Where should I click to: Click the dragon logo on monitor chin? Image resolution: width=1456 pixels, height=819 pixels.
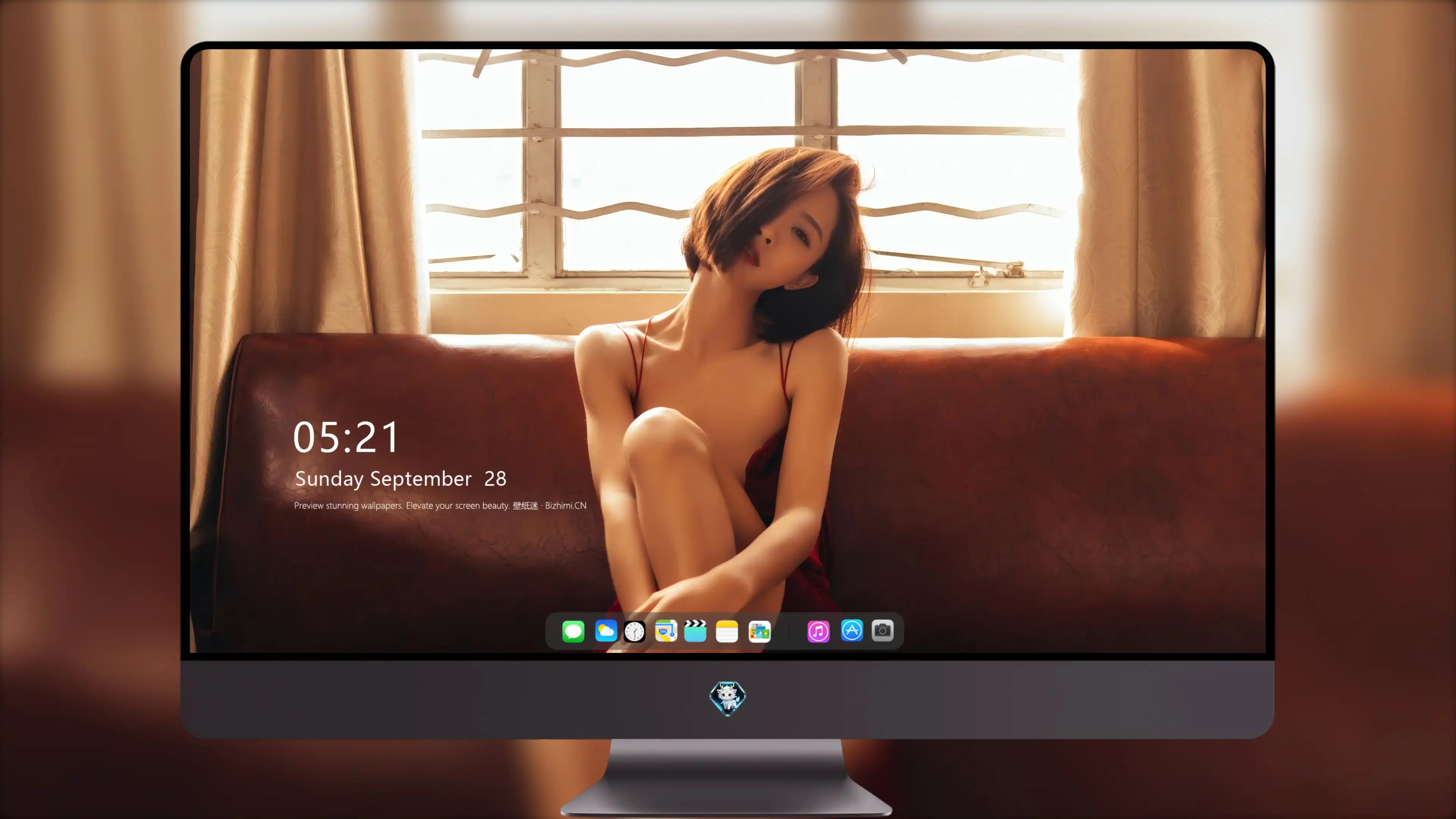(728, 698)
